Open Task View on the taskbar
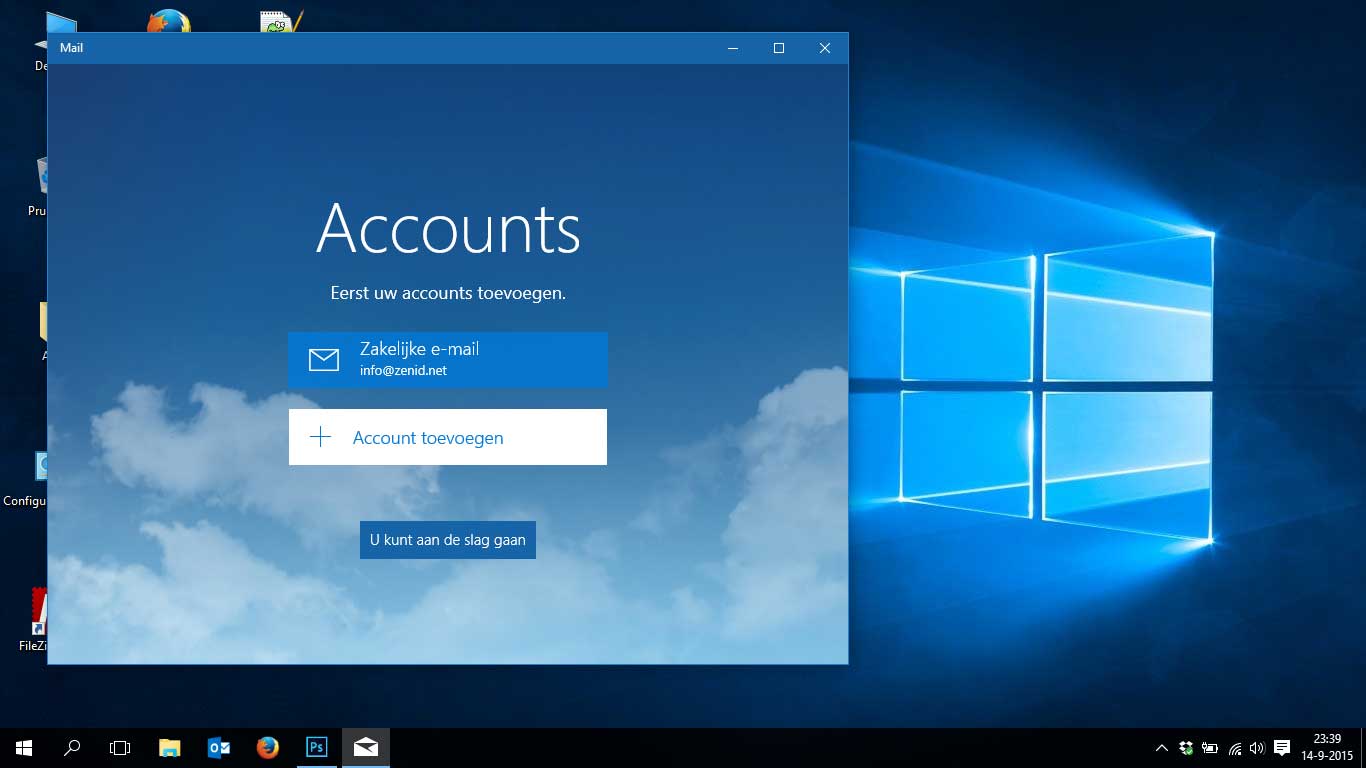This screenshot has height=768, width=1366. (x=120, y=748)
